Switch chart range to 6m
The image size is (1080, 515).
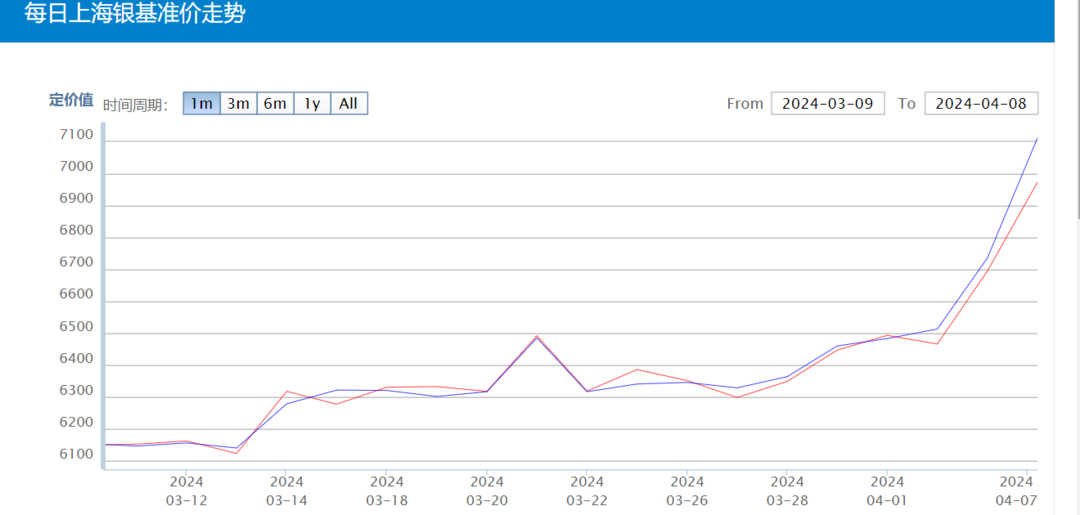(275, 103)
